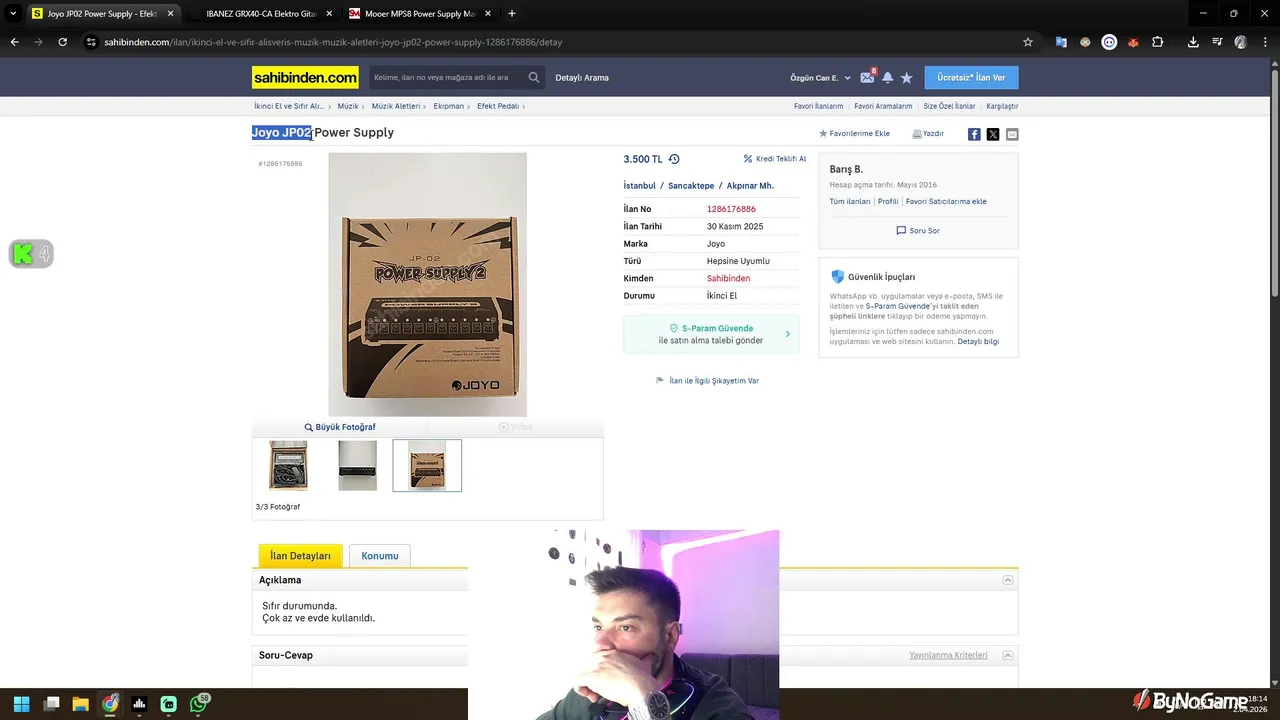Collapse the Soru-Cevap section
1280x720 pixels.
[x=1008, y=656]
